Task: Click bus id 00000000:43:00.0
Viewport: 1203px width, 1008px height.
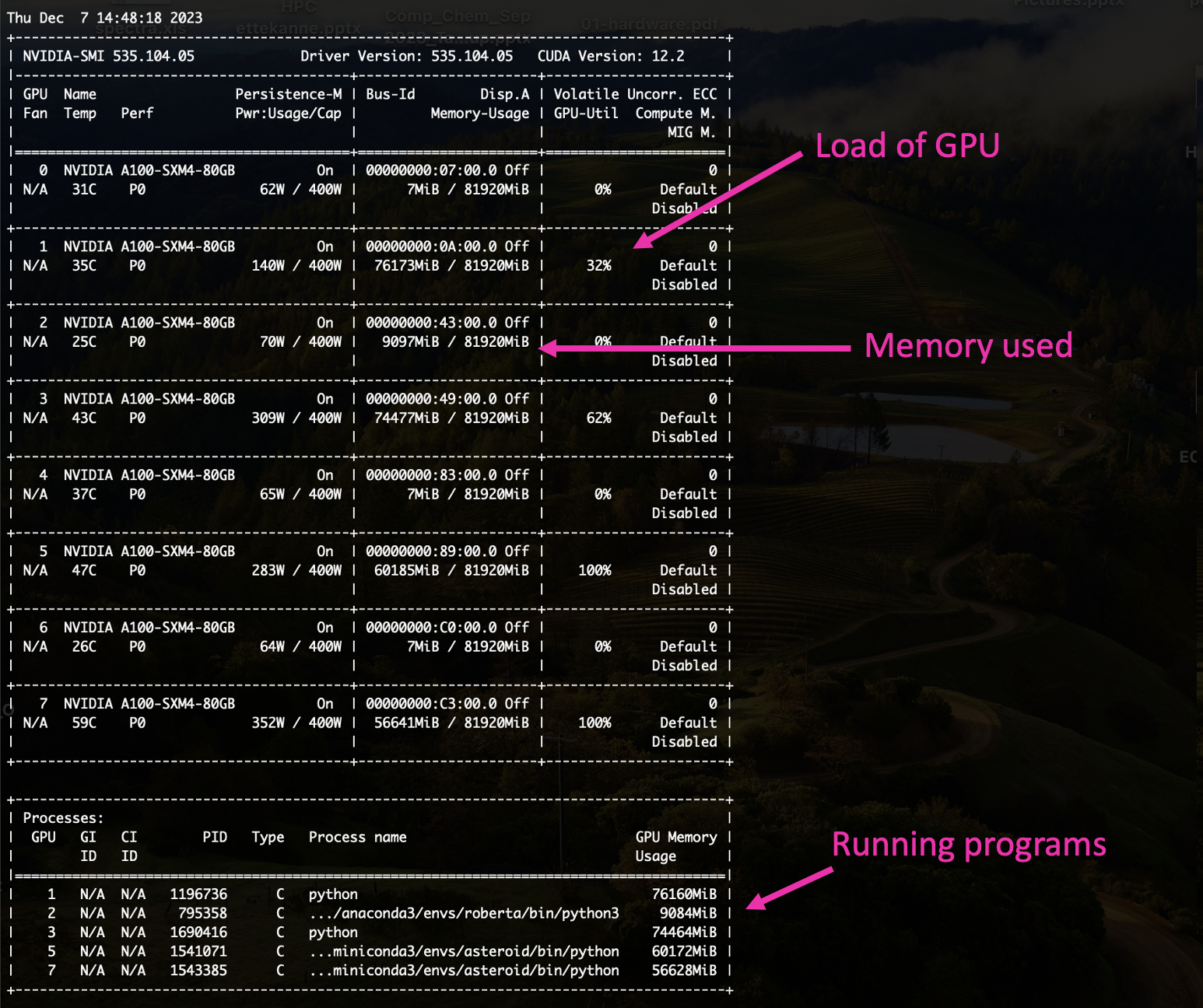Action: [431, 323]
